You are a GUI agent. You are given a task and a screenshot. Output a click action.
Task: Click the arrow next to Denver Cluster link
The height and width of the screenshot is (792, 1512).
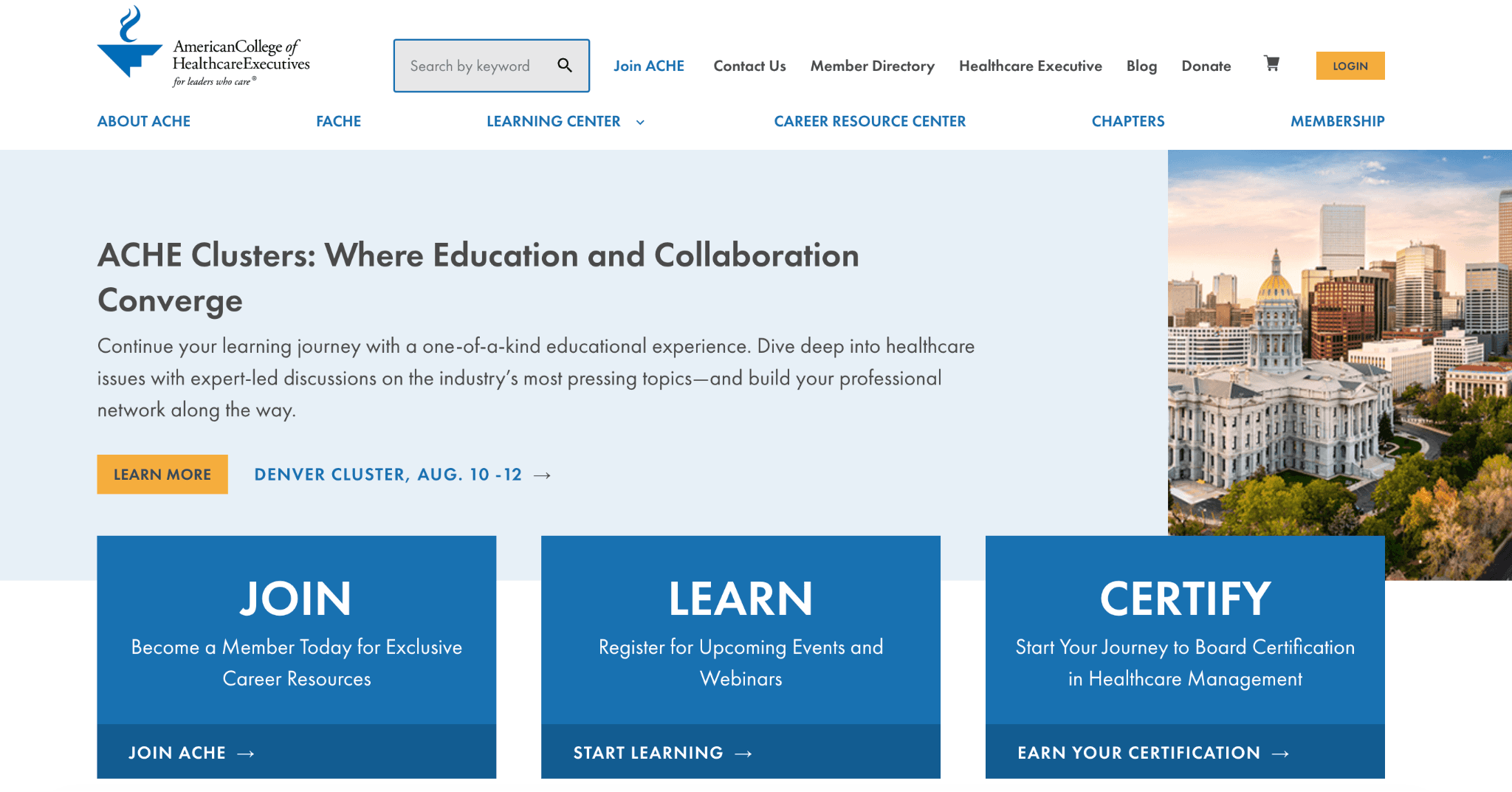pyautogui.click(x=543, y=475)
